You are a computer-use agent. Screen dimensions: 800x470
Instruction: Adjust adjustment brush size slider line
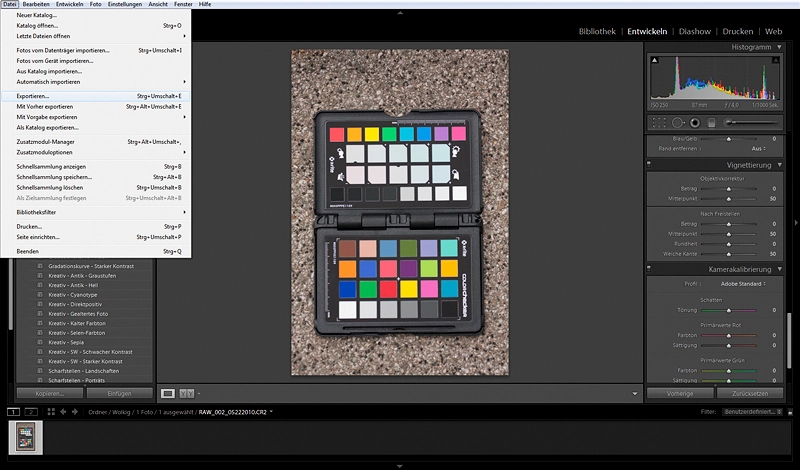point(754,122)
